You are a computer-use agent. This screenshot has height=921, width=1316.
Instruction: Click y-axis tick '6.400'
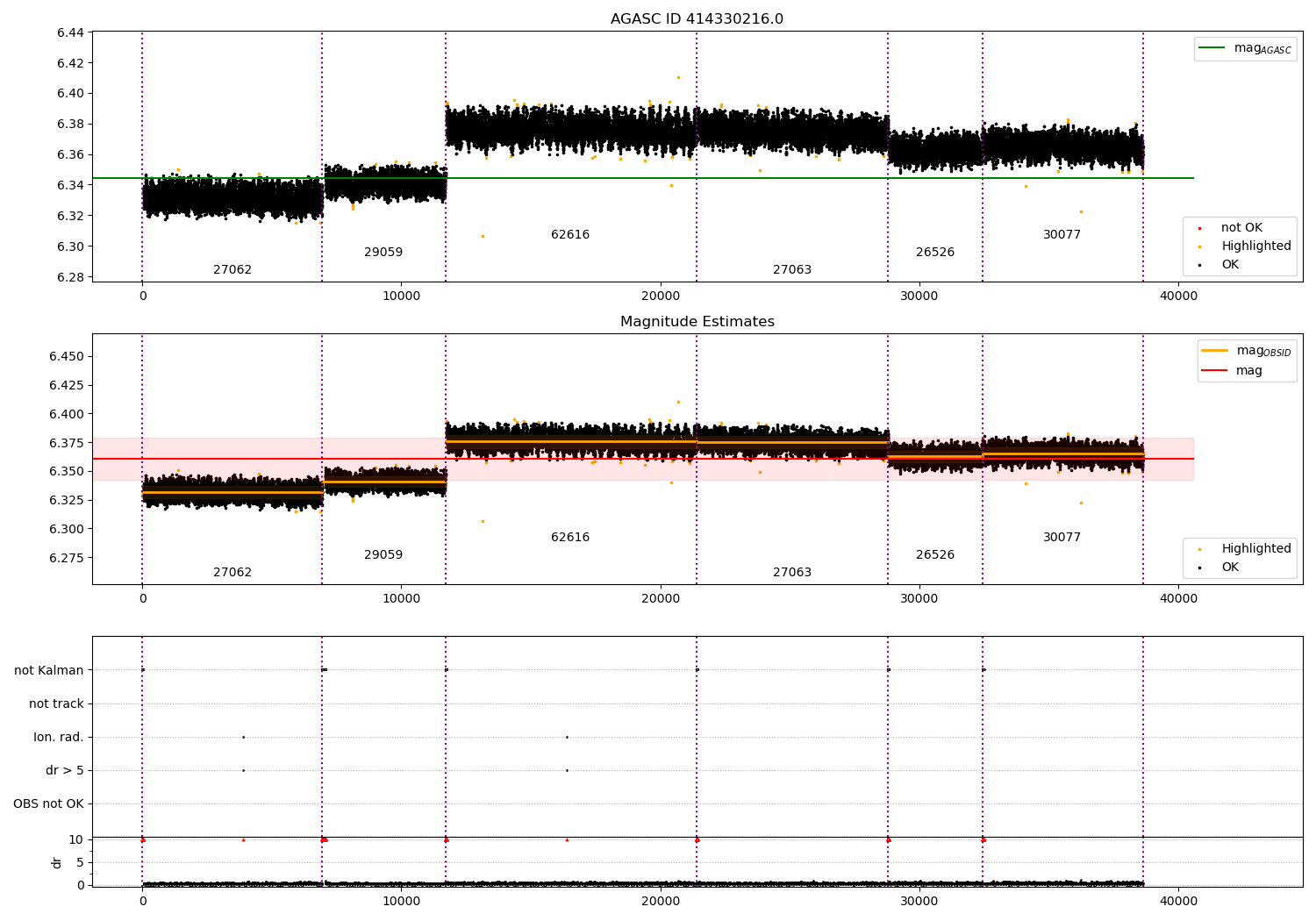coord(67,415)
